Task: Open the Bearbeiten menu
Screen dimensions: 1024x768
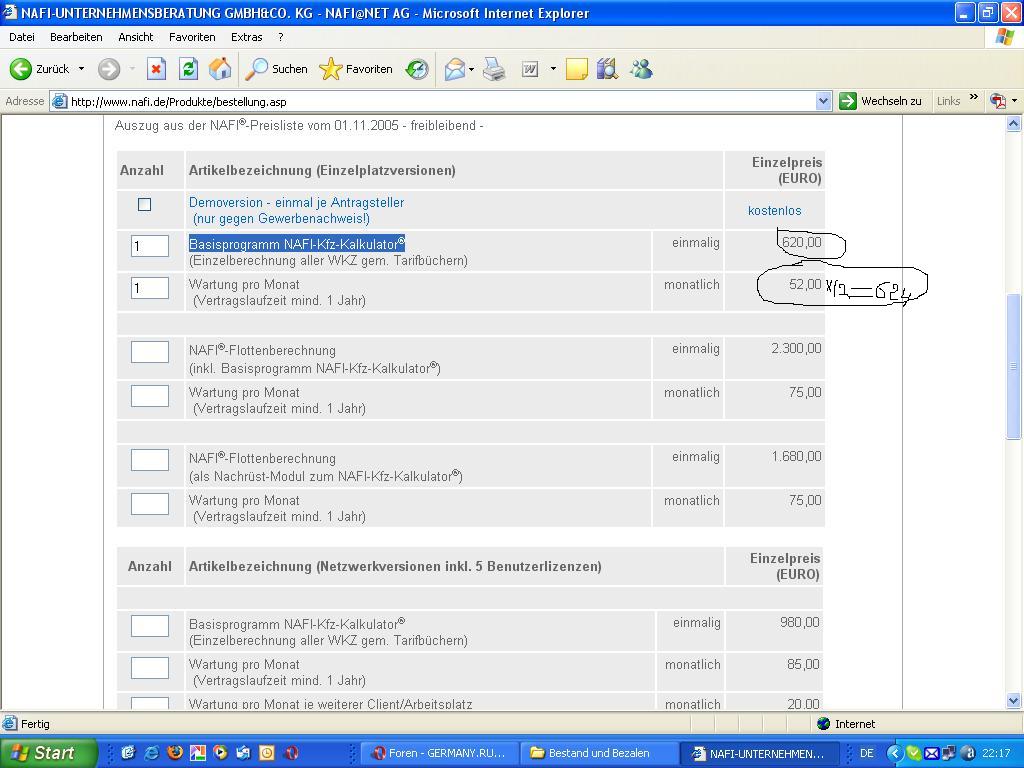Action: pos(76,37)
